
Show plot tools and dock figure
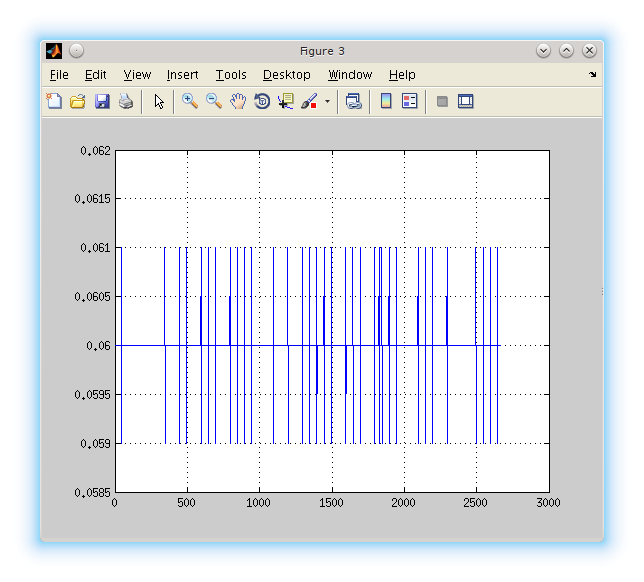tap(466, 101)
